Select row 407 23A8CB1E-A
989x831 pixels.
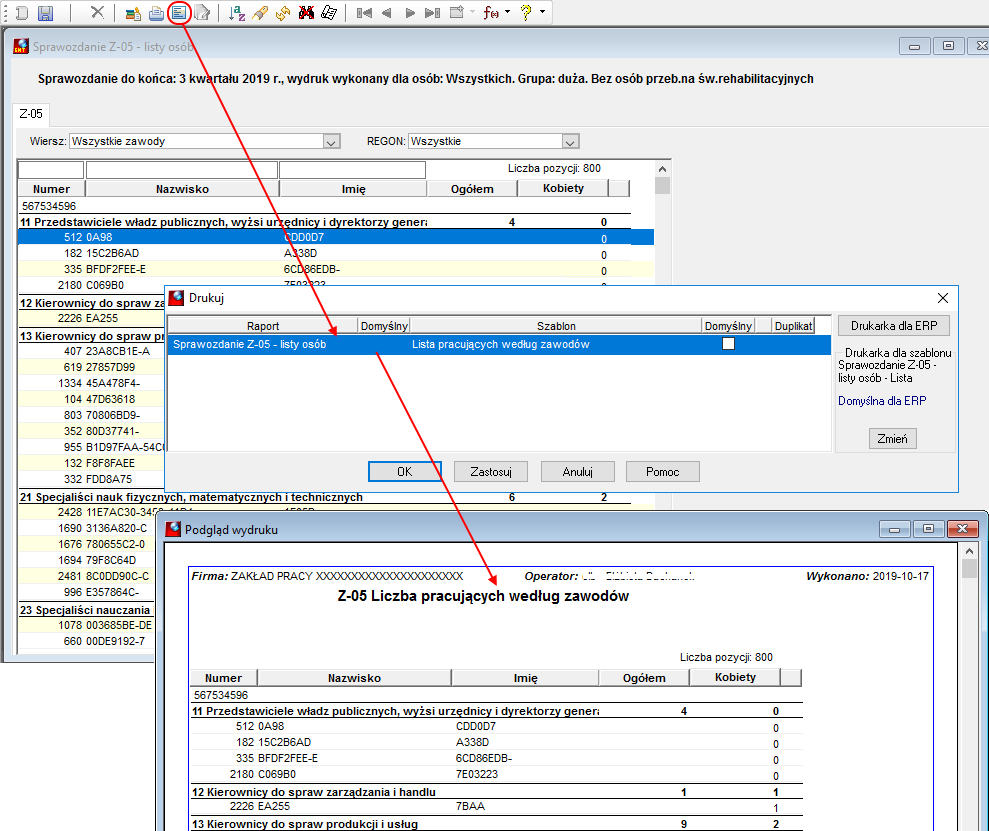[x=91, y=351]
